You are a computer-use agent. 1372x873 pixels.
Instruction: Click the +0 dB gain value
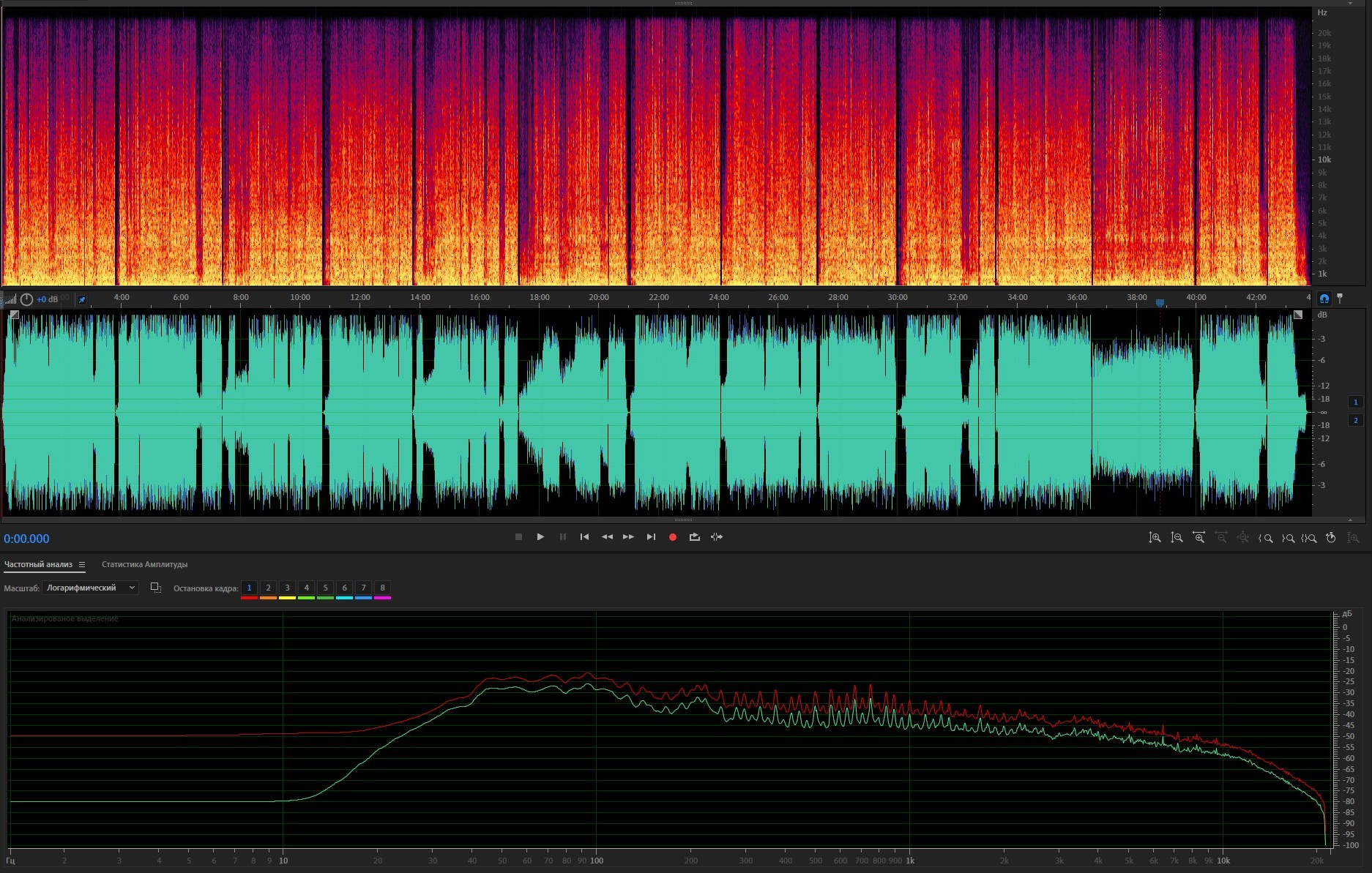point(48,299)
